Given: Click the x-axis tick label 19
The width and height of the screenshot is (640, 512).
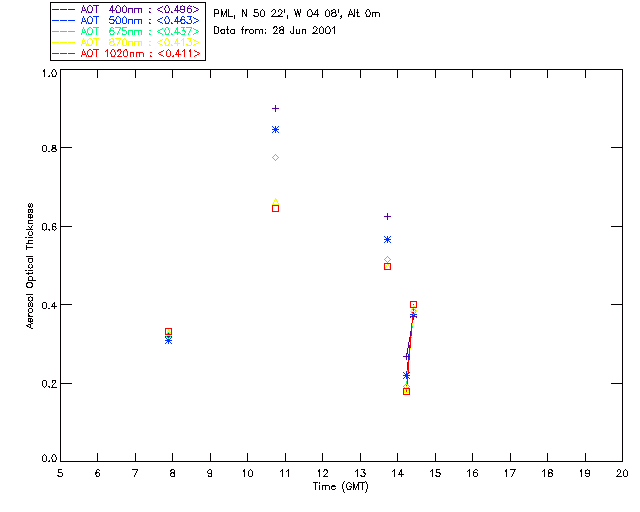Looking at the screenshot, I should click(585, 473).
